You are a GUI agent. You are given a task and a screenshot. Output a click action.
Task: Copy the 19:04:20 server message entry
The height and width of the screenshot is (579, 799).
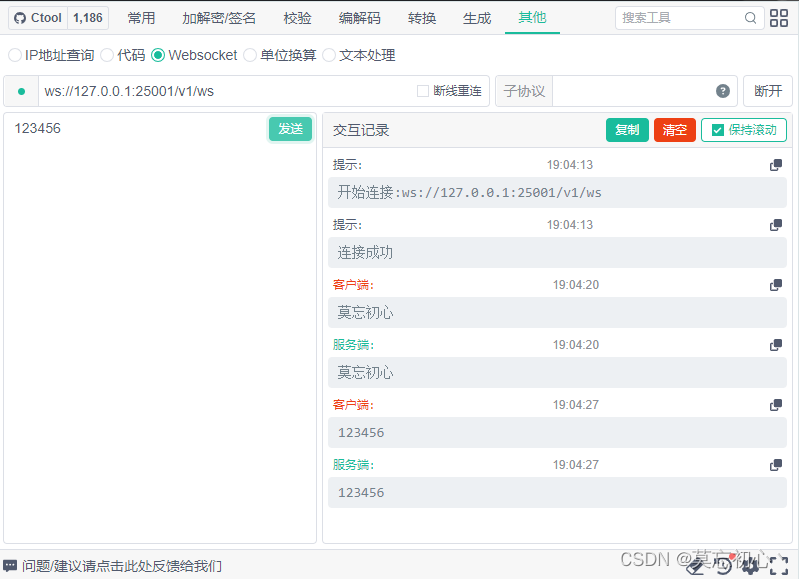(776, 345)
